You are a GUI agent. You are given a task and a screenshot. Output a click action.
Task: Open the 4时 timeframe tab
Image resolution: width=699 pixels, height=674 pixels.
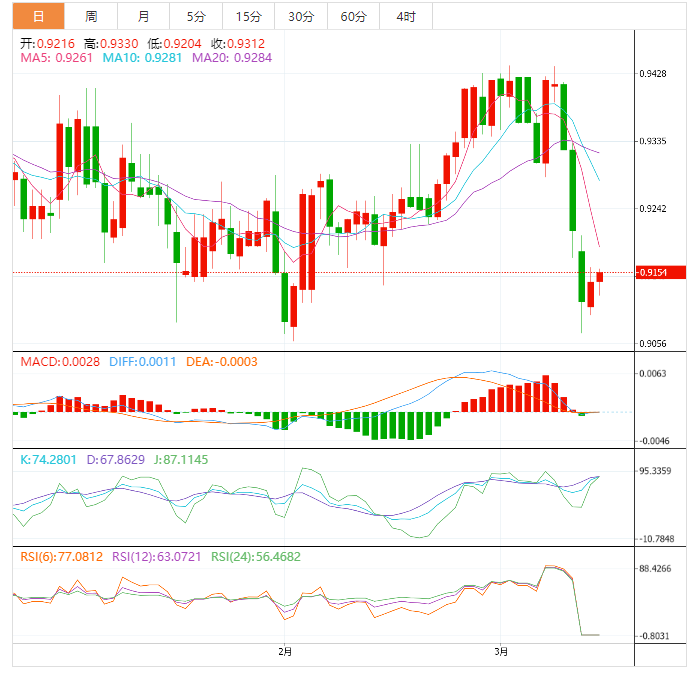[x=406, y=16]
